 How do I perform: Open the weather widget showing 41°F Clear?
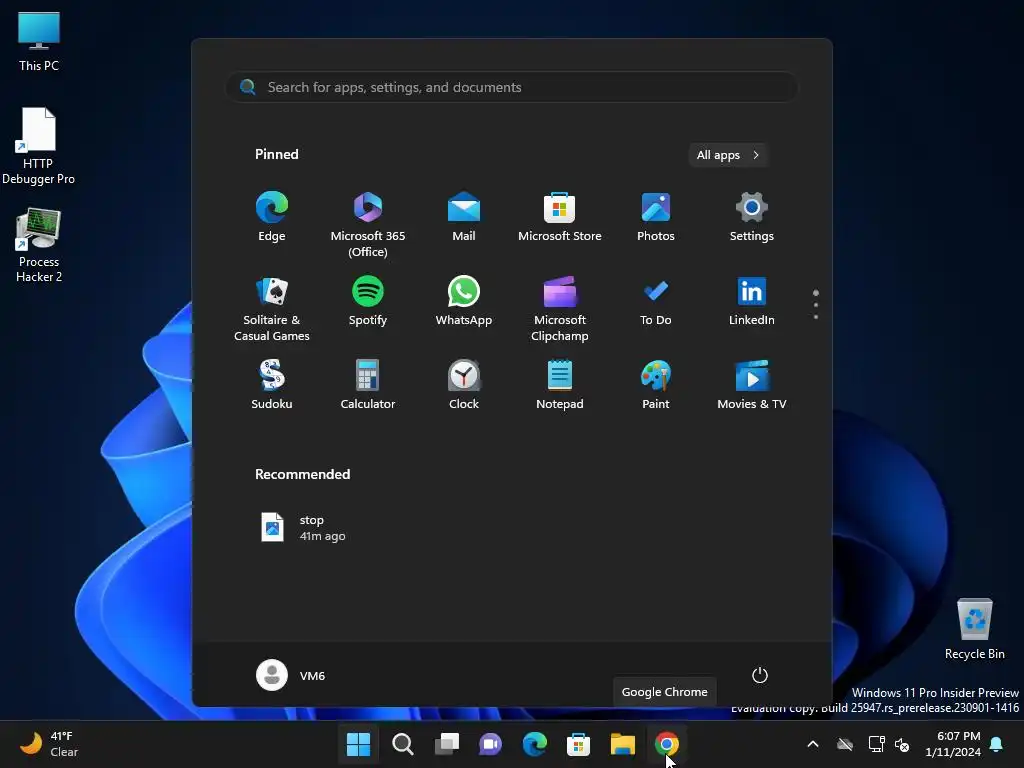click(48, 744)
